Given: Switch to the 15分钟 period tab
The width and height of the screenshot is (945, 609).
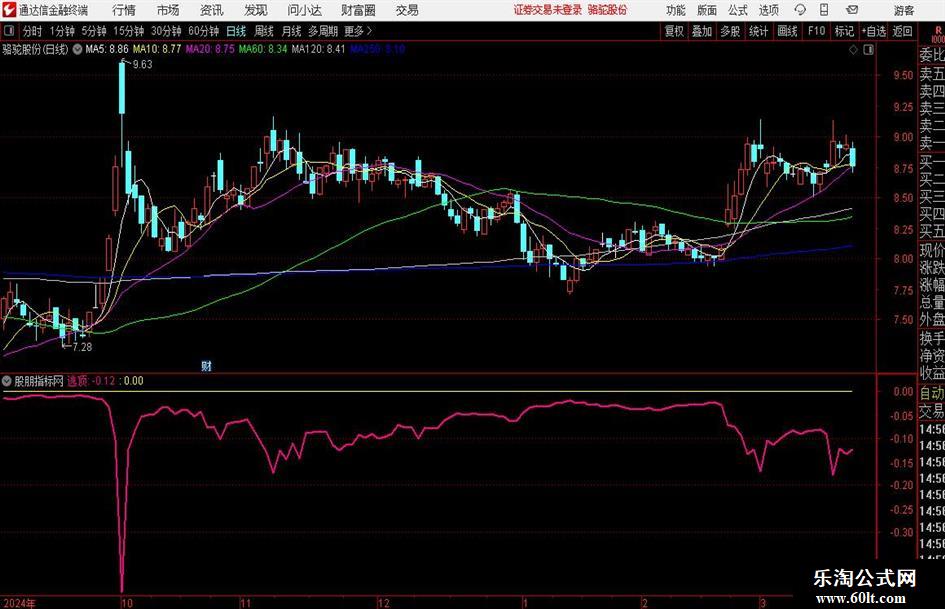Looking at the screenshot, I should point(128,31).
